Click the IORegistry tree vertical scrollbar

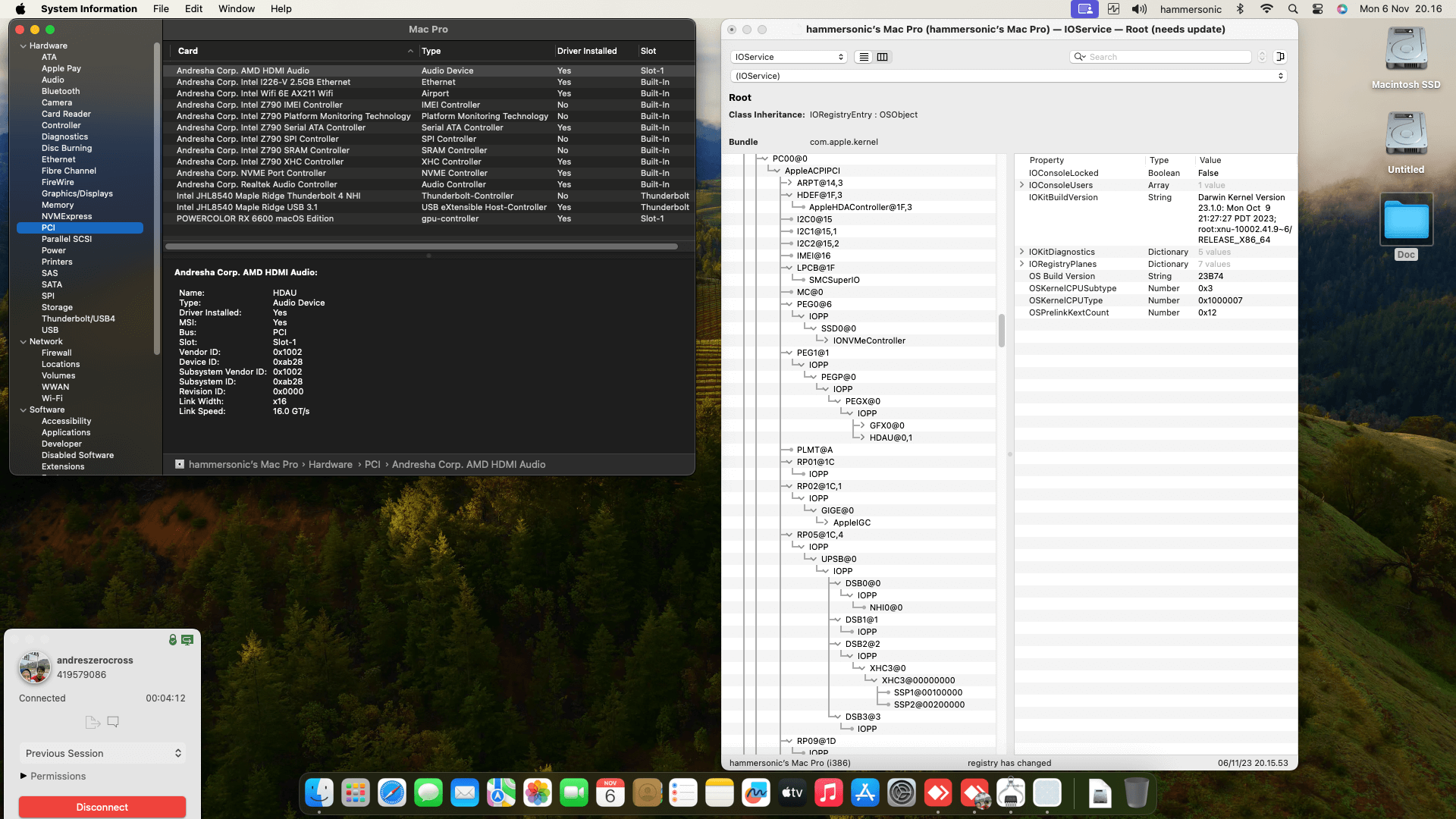click(1002, 331)
